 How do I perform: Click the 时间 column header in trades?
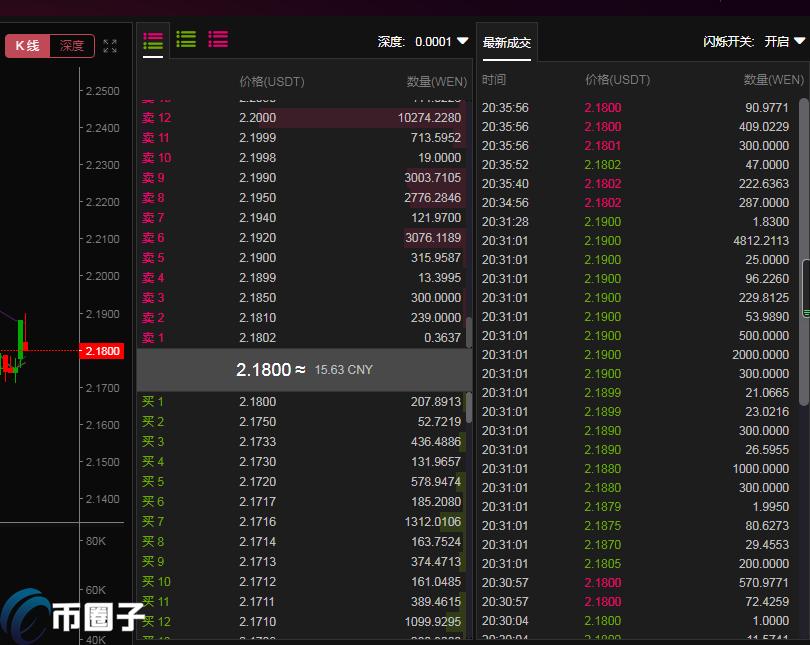coord(494,80)
